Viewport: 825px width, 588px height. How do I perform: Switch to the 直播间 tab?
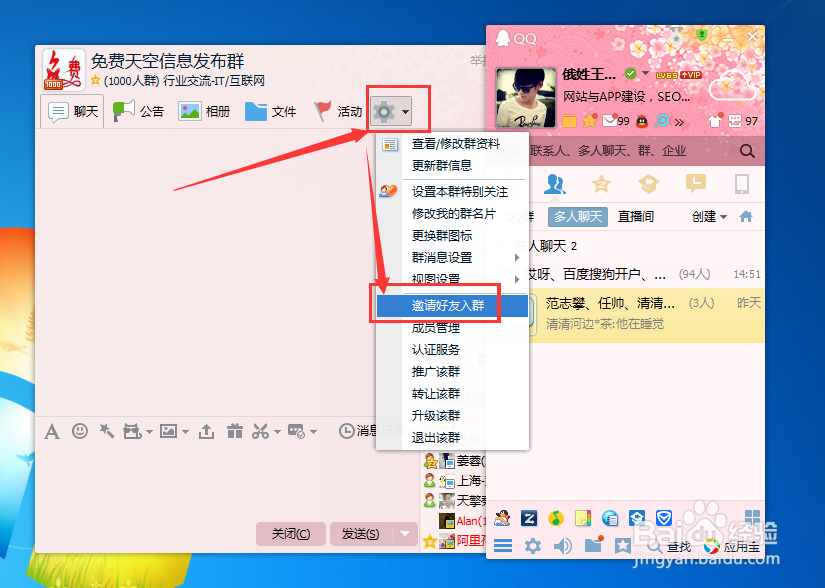(x=636, y=217)
